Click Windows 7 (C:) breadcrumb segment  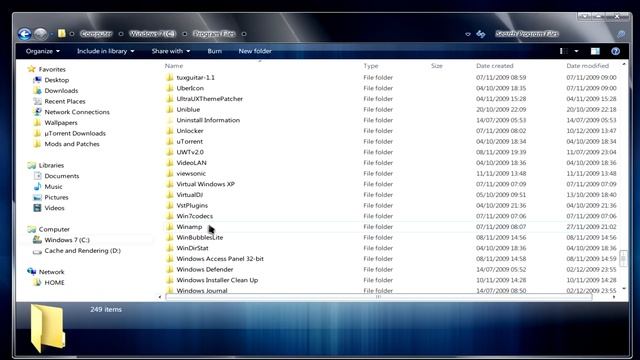coord(152,34)
